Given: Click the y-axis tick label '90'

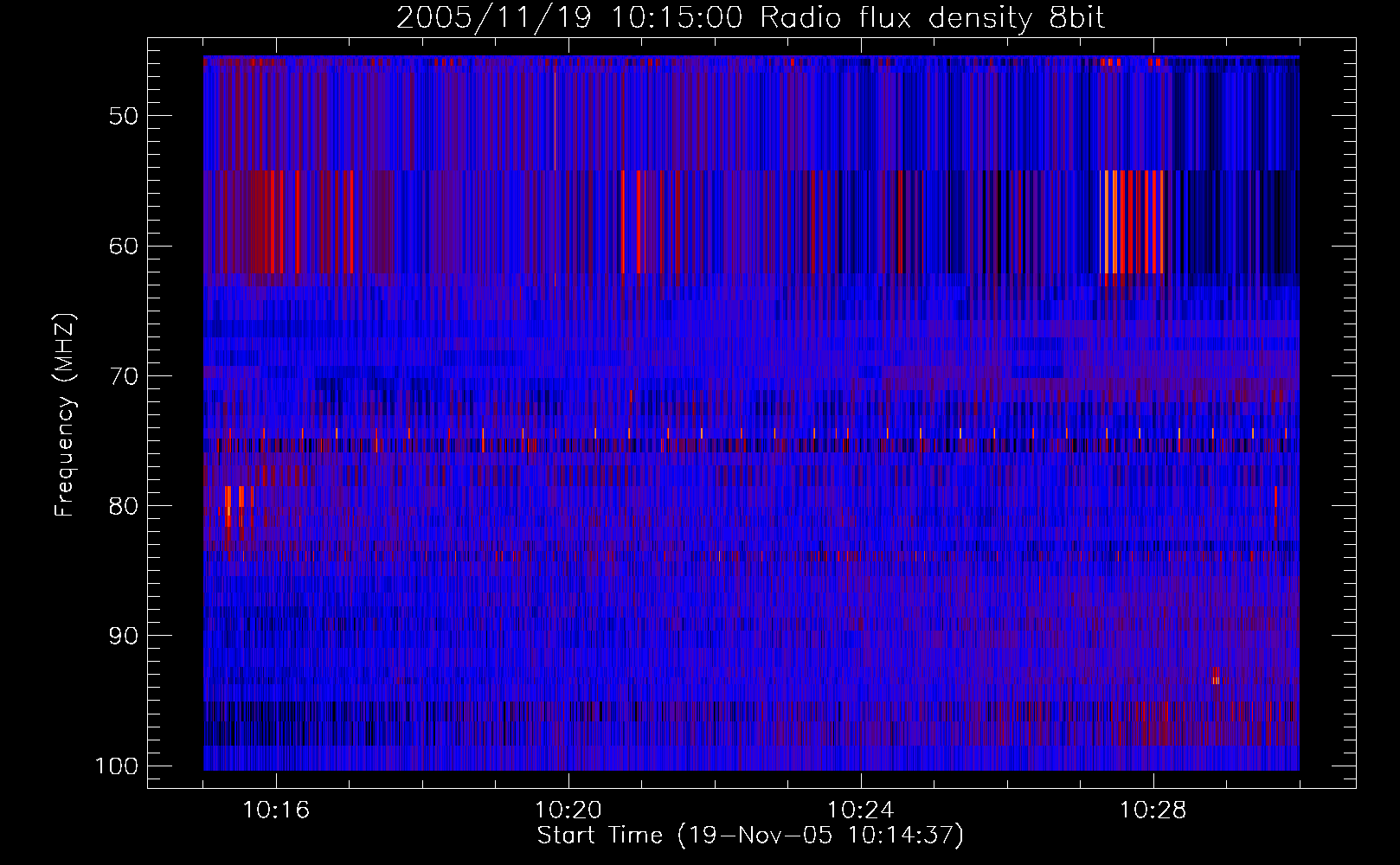Looking at the screenshot, I should click(124, 636).
